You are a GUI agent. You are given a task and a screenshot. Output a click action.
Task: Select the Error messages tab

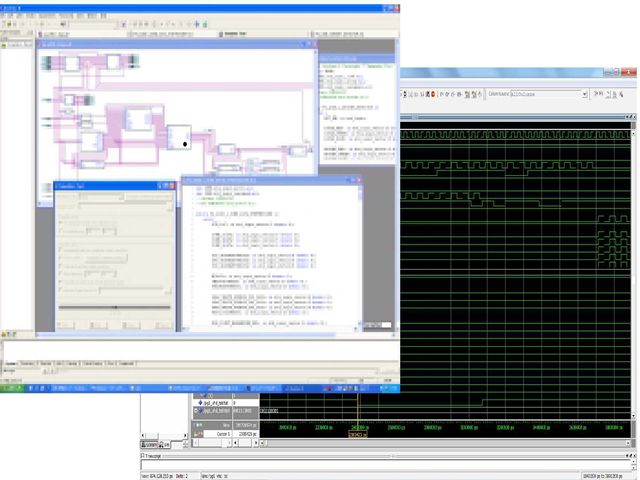pos(111,363)
